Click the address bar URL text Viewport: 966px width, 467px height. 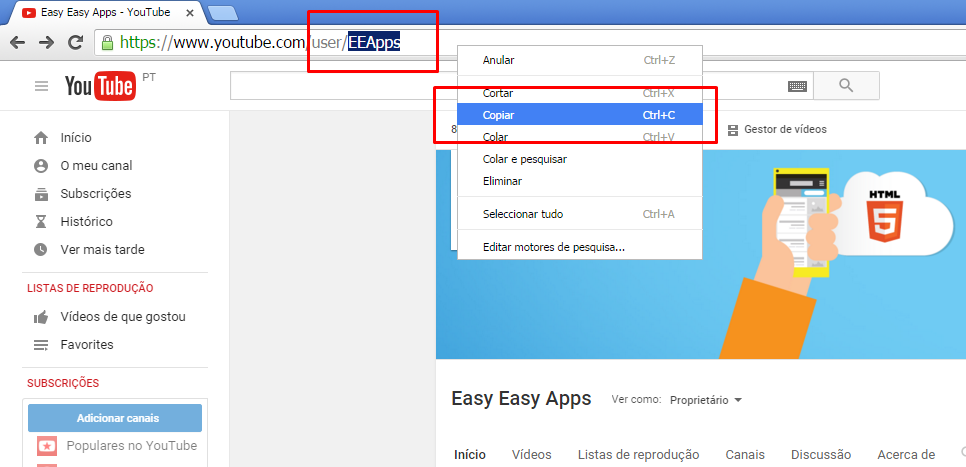tap(260, 43)
